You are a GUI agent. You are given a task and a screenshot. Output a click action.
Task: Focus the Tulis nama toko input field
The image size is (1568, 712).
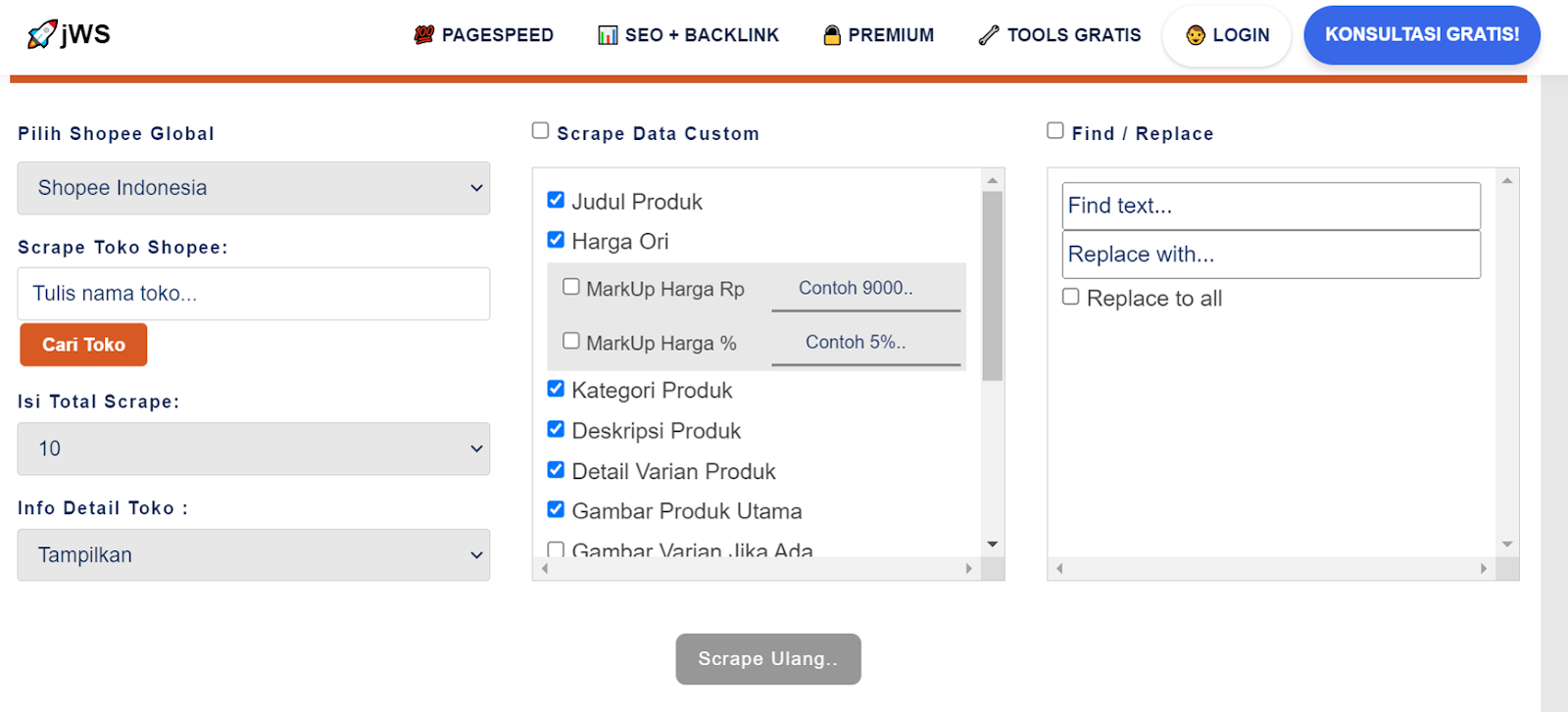pos(254,294)
